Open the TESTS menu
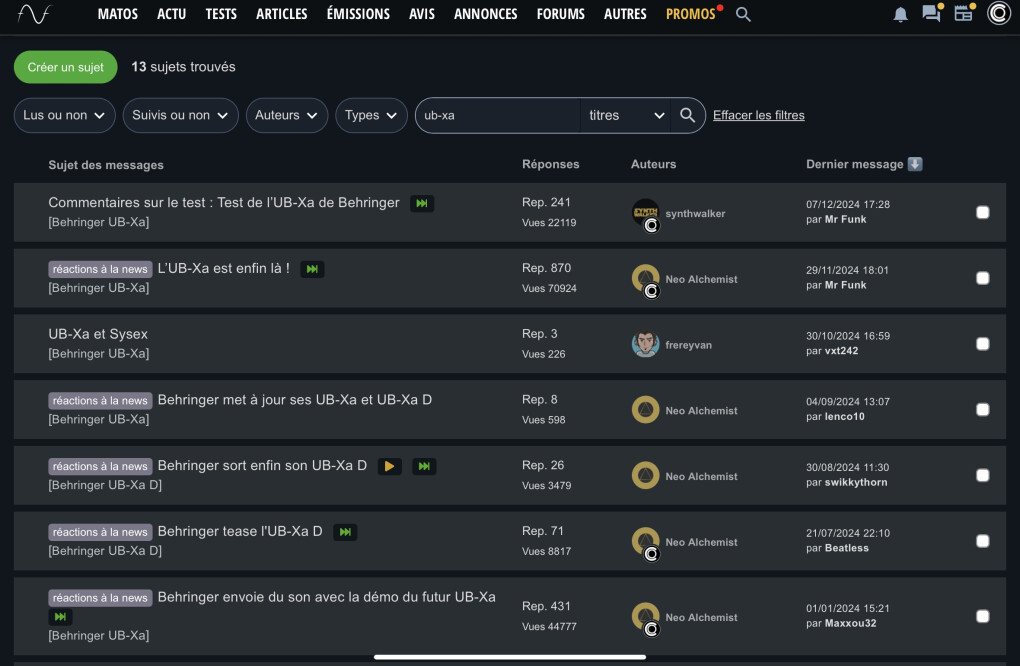The image size is (1020, 666). [x=221, y=14]
